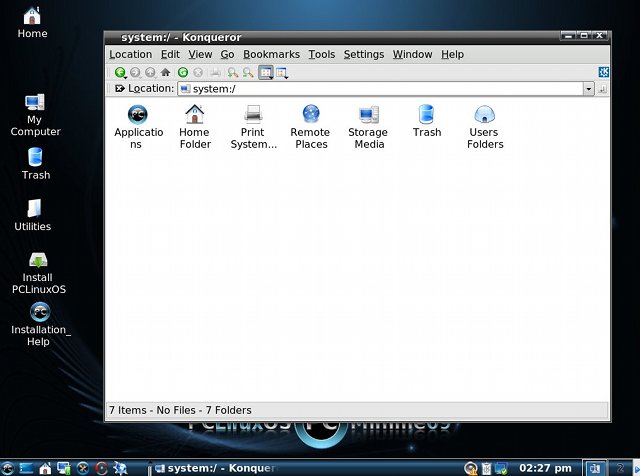Viewport: 640px width, 476px height.
Task: Click the greyed-out Stop icon
Action: click(x=198, y=73)
